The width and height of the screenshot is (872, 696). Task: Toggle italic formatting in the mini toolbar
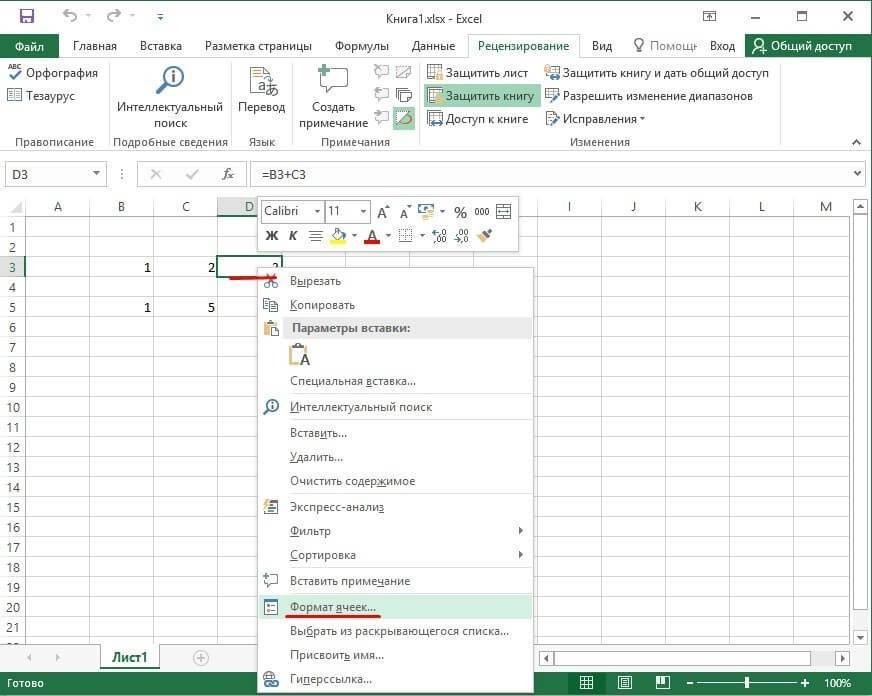coord(292,235)
